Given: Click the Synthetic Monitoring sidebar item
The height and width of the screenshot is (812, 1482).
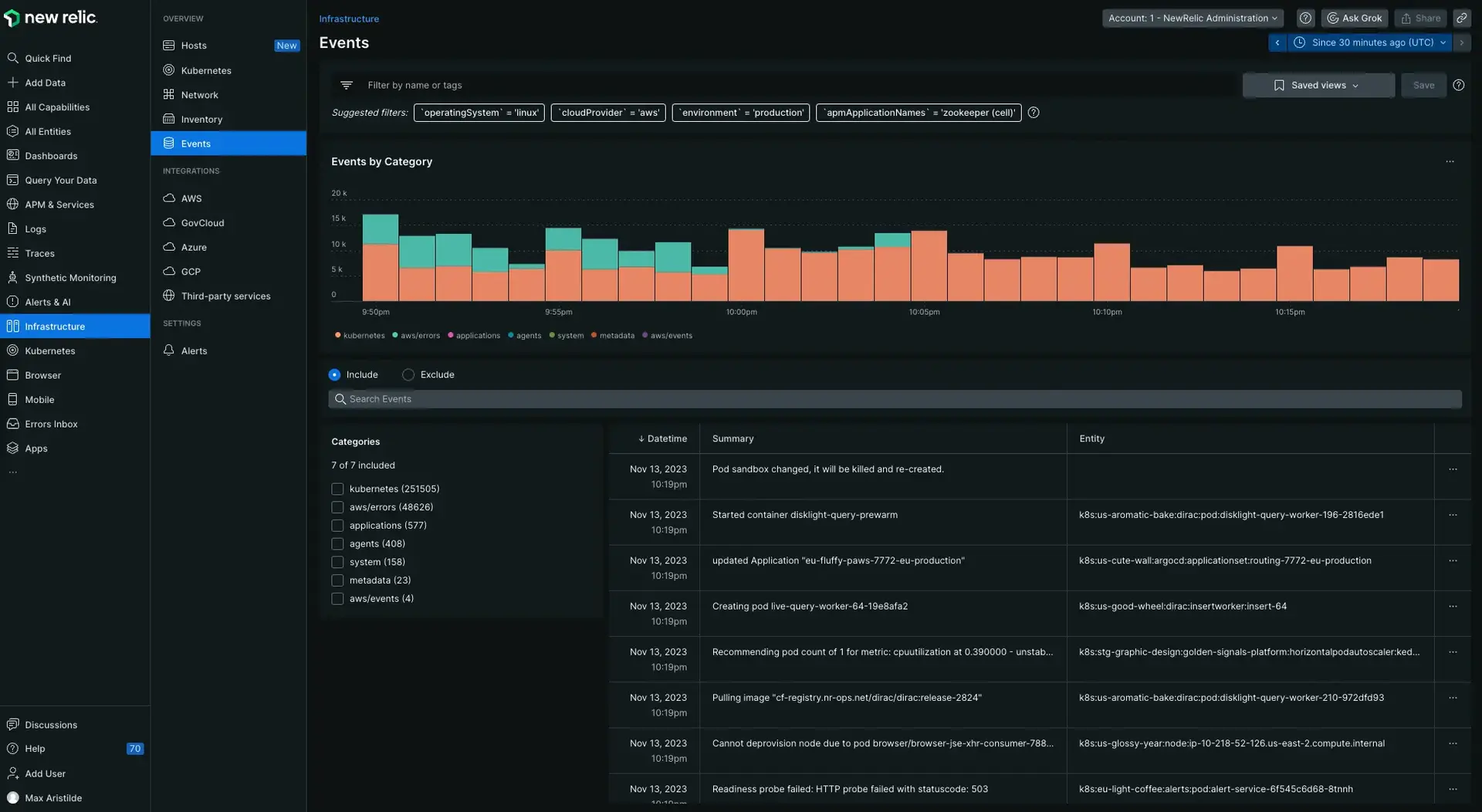Looking at the screenshot, I should tap(69, 276).
